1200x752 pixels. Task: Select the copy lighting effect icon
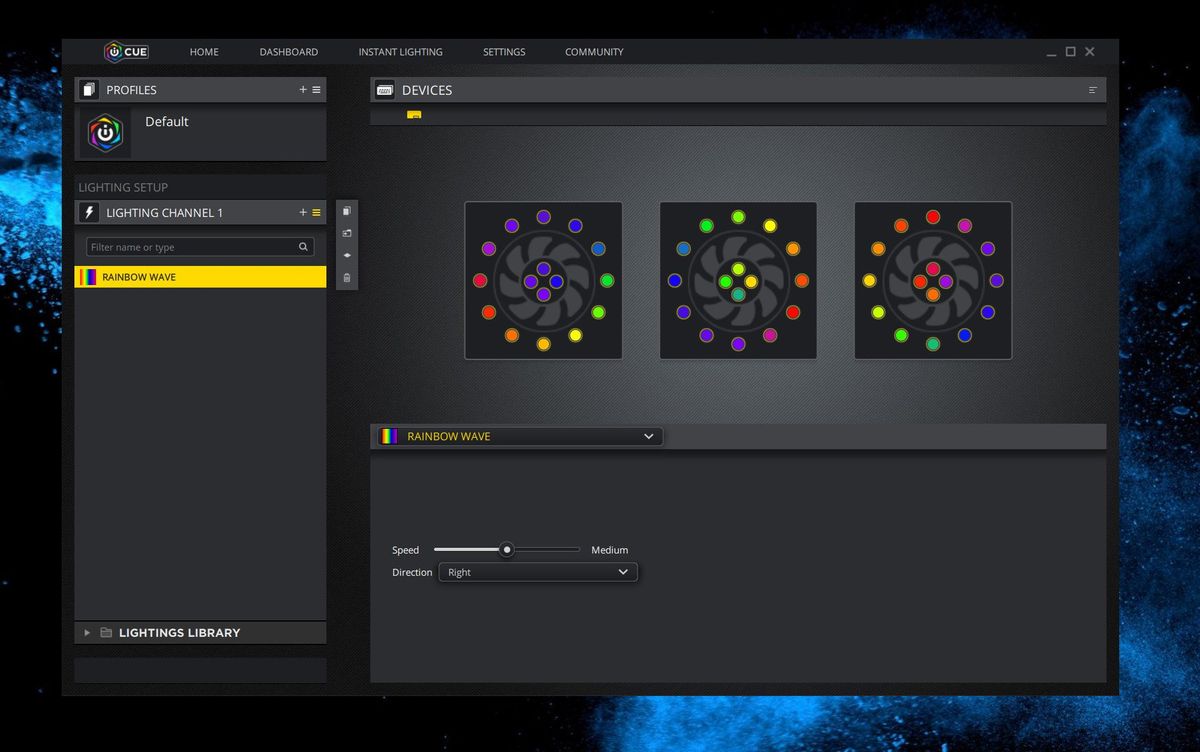point(346,211)
